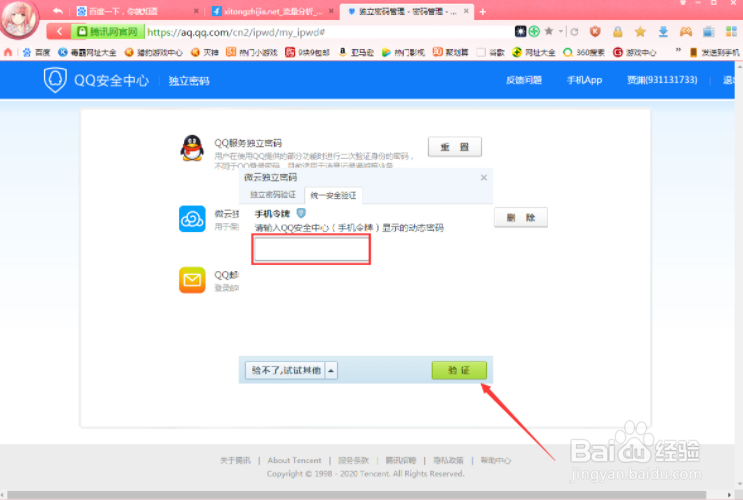The width and height of the screenshot is (743, 500).
Task: Go back using the red back arrow button
Action: click(59, 32)
